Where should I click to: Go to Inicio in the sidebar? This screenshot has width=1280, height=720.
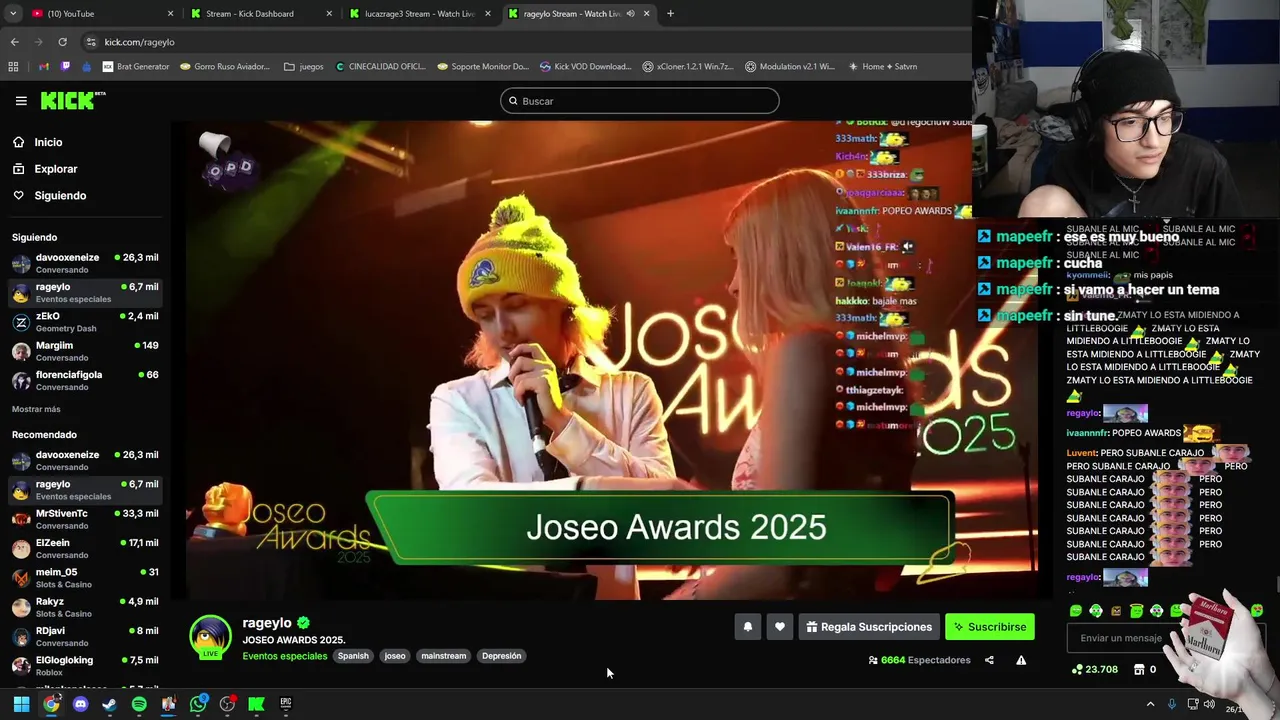[48, 142]
